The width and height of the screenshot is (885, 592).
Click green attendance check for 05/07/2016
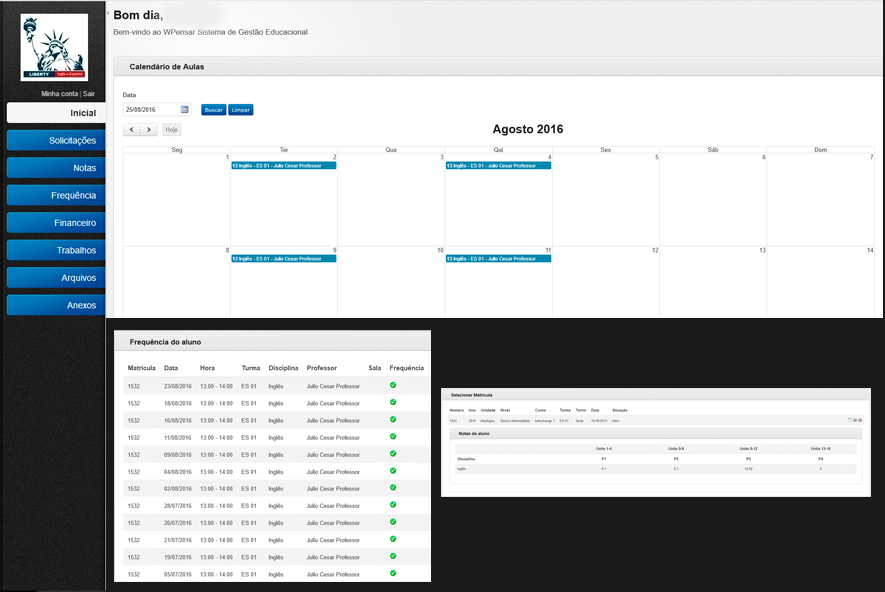[393, 573]
